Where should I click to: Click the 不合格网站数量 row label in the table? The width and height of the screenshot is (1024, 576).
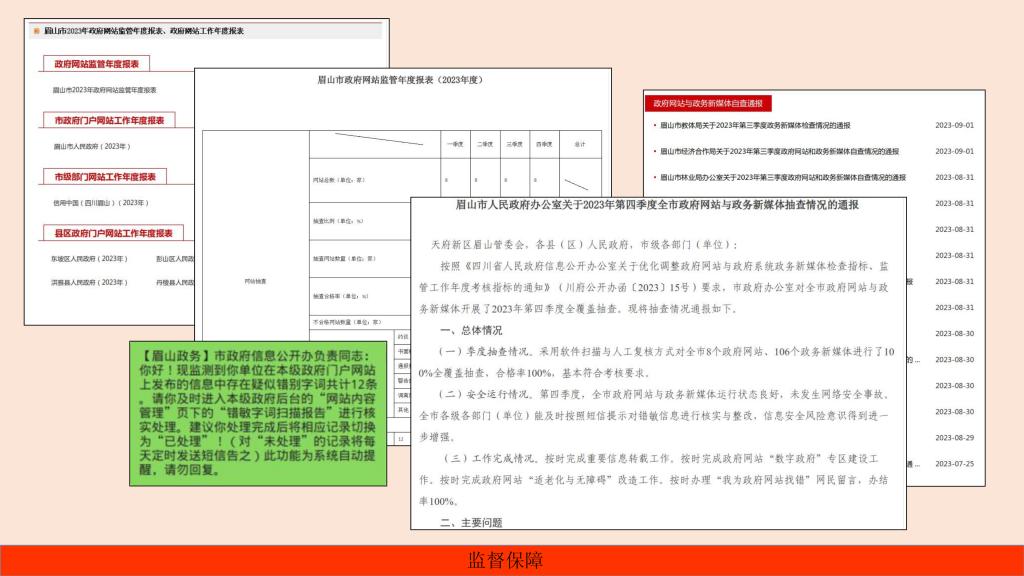347,322
